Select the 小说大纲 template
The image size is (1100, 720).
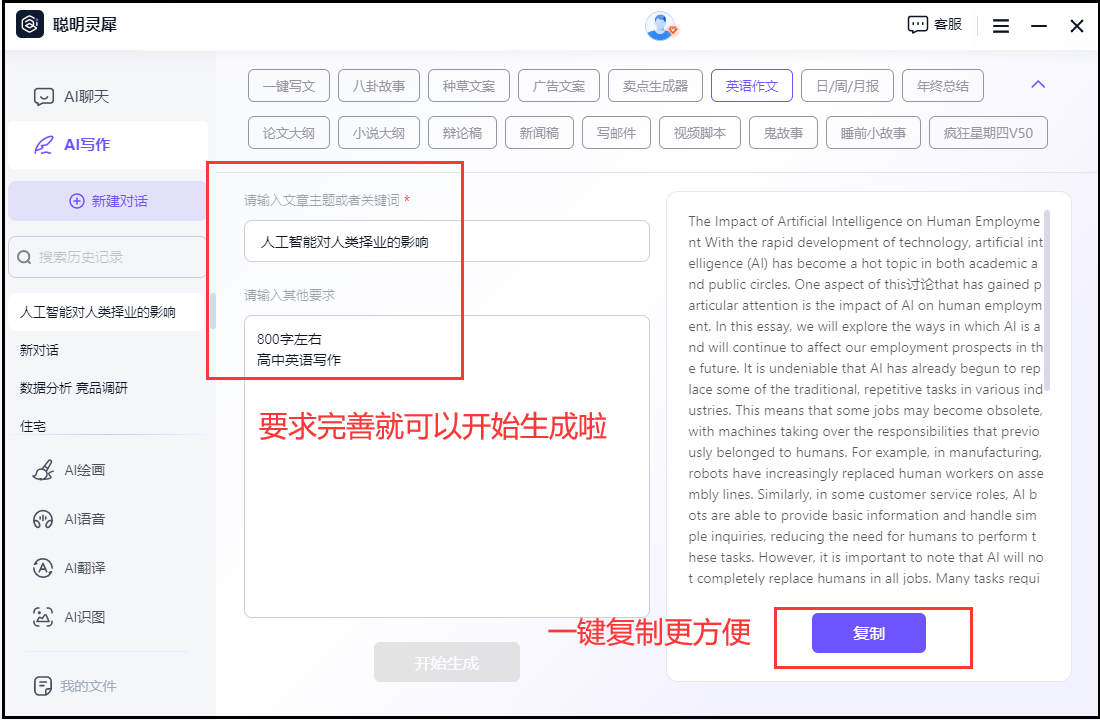(379, 133)
